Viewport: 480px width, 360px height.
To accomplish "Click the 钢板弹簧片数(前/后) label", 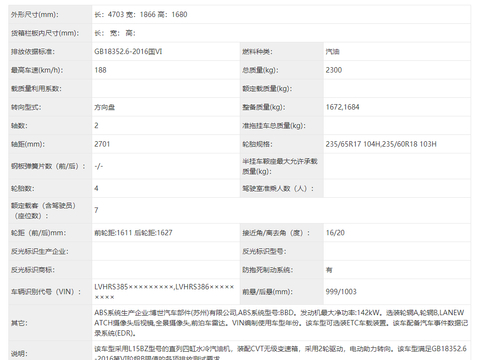I will pyautogui.click(x=48, y=166).
